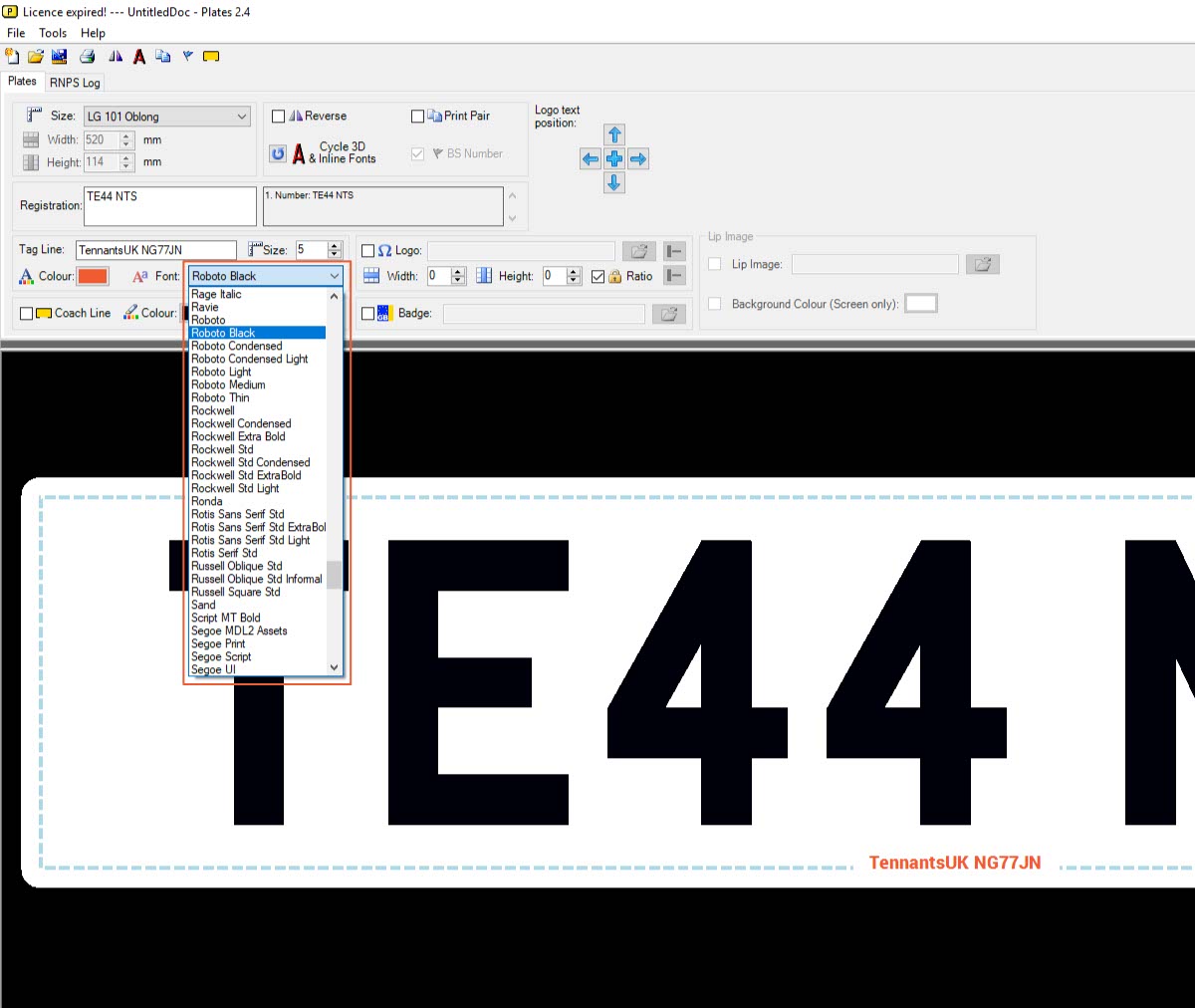Image resolution: width=1195 pixels, height=1008 pixels.
Task: Click the alignment button beside the Ratio checkbox
Action: pos(674,276)
